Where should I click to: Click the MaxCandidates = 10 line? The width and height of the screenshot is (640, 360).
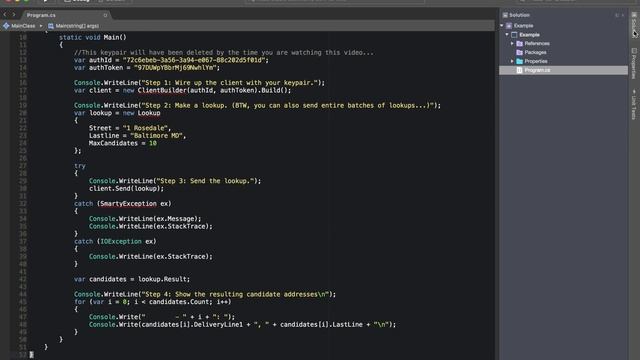(123, 143)
